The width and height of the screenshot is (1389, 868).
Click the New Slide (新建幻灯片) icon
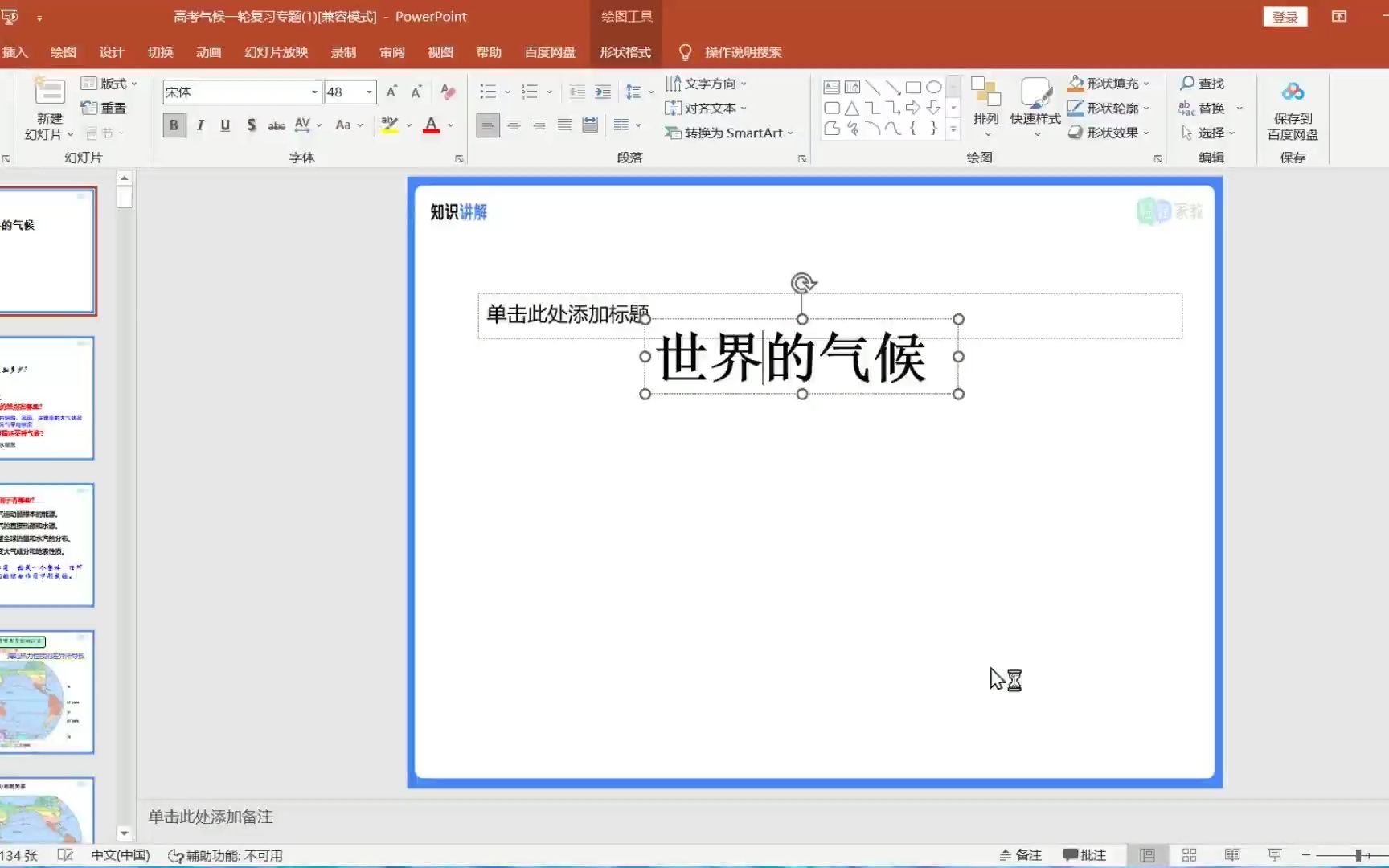[x=50, y=91]
